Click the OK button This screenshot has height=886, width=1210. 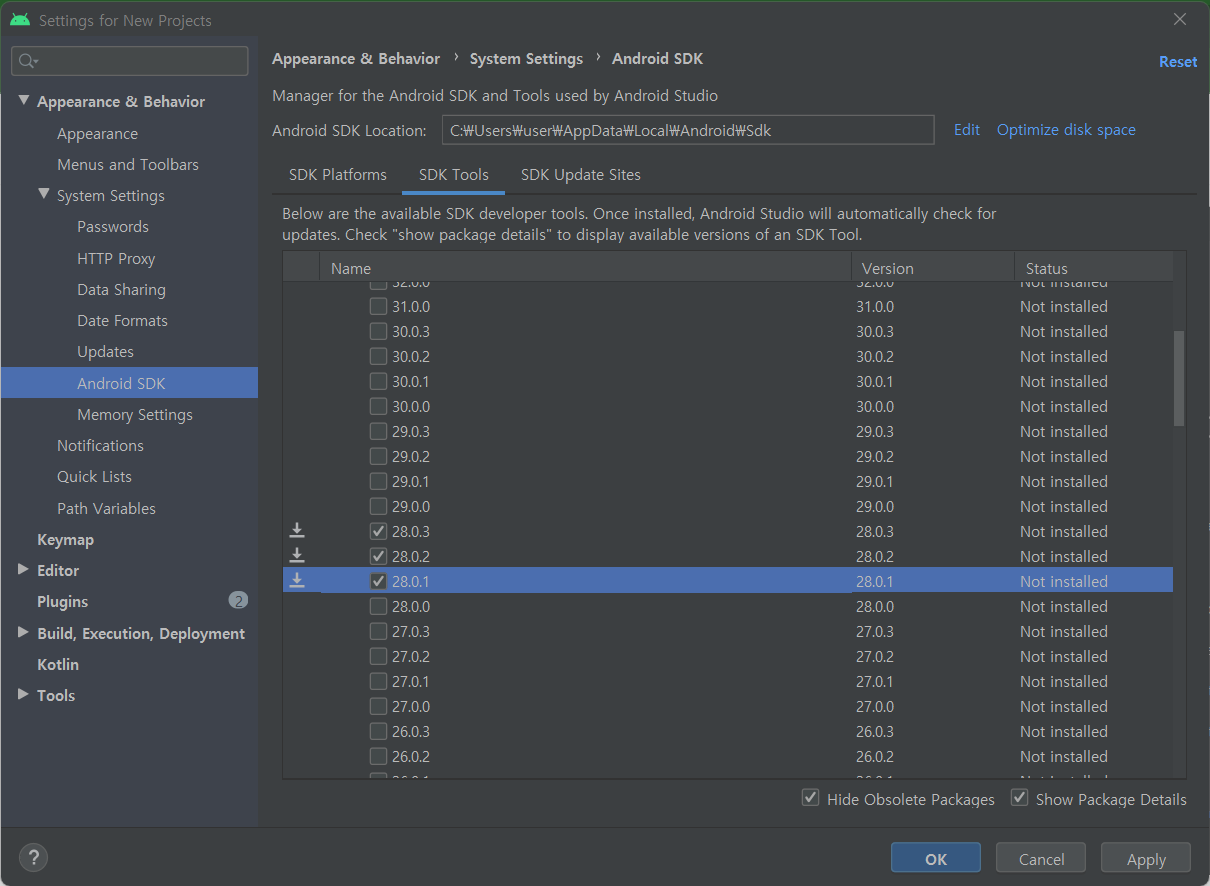tap(936, 859)
